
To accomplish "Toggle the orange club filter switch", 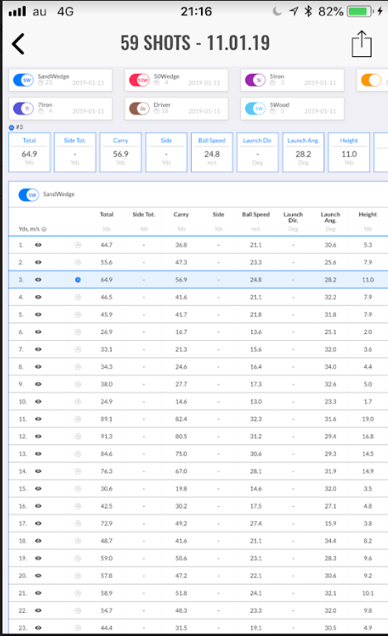I will point(371,80).
